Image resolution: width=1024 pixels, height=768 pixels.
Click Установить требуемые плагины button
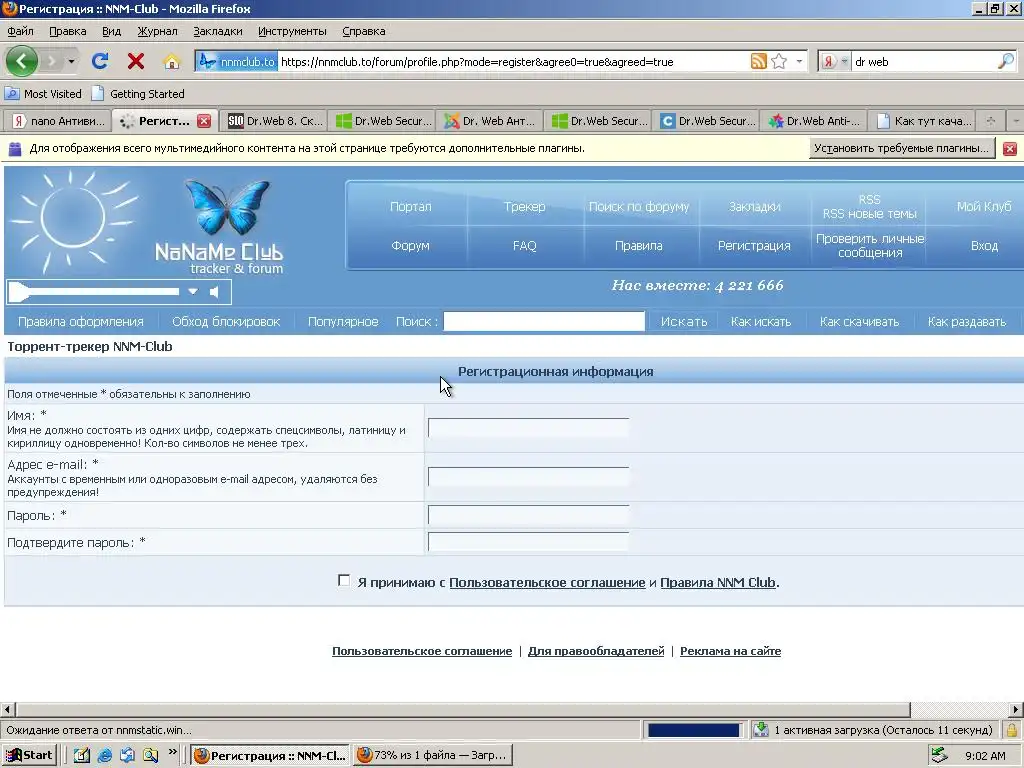(x=901, y=148)
